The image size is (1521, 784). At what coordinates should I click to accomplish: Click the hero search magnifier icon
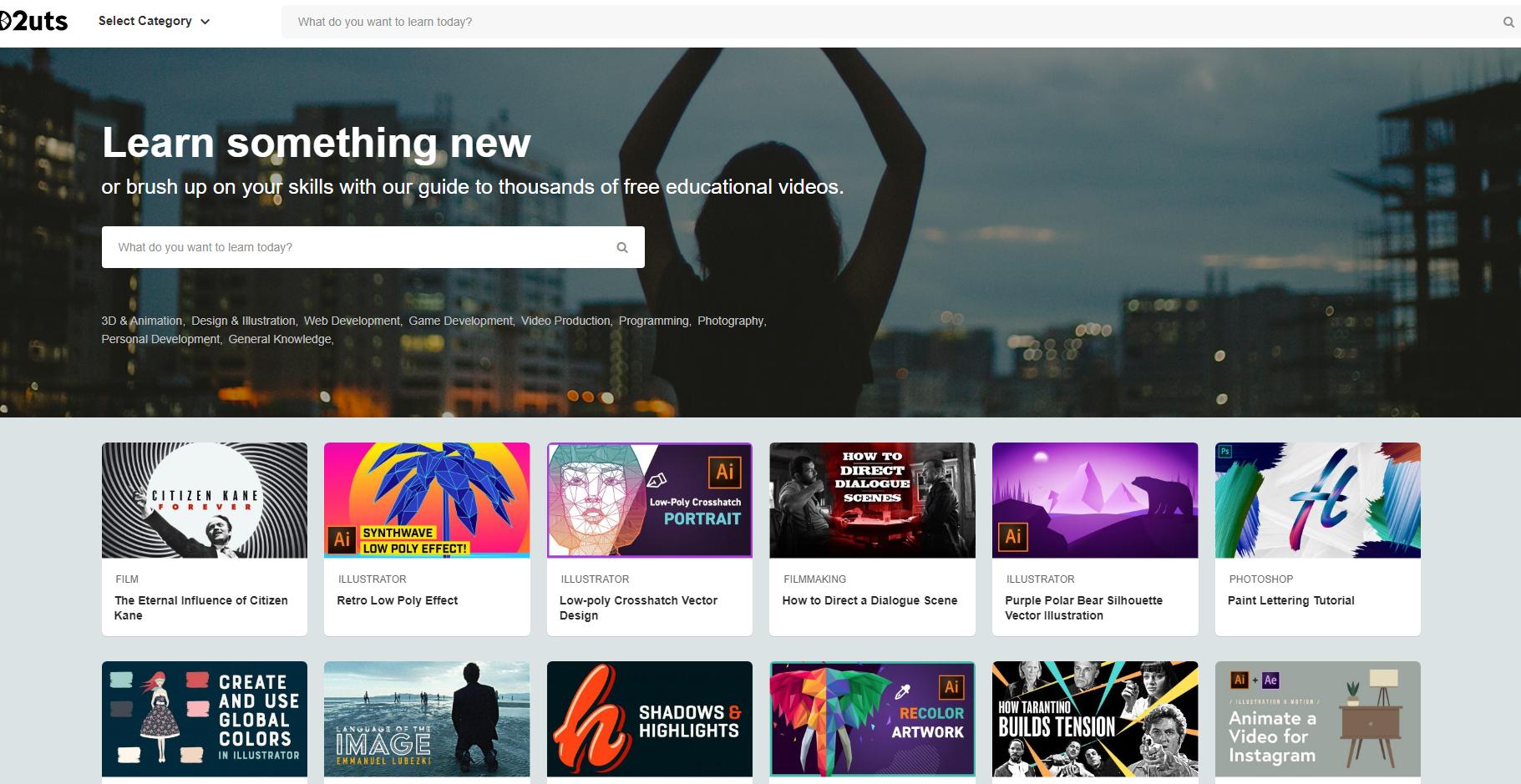click(621, 247)
